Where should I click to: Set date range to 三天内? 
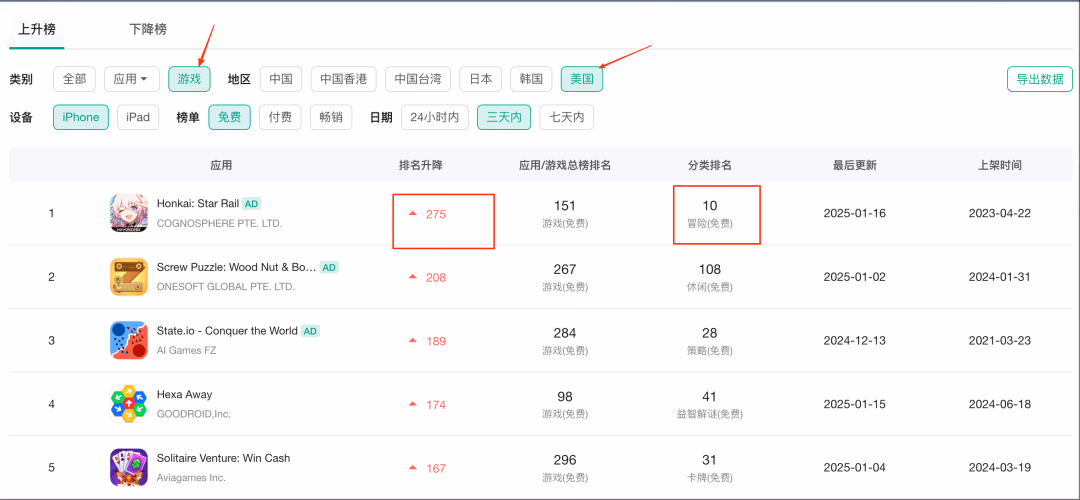504,117
